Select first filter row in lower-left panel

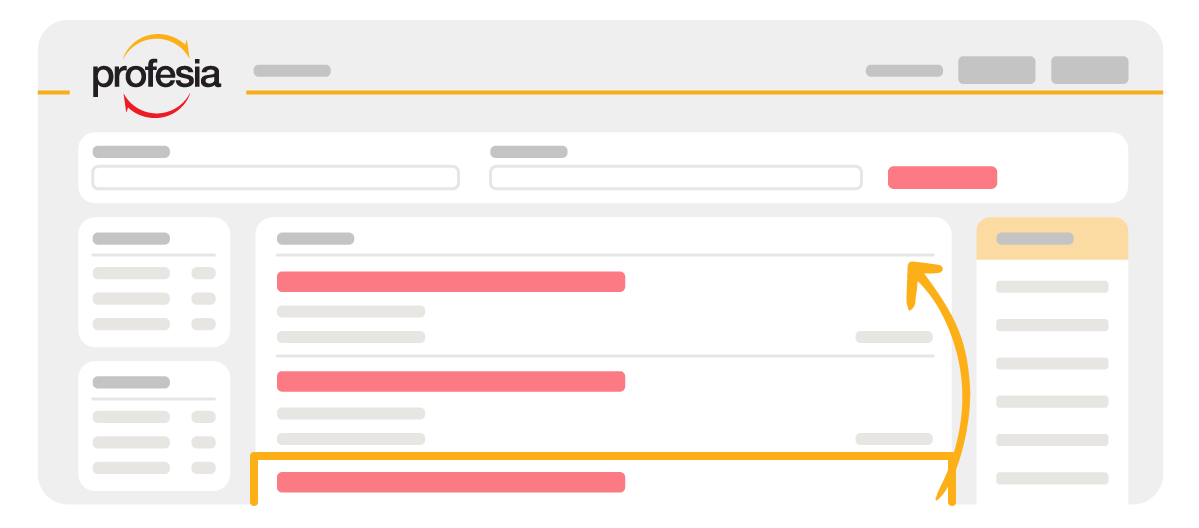click(154, 417)
